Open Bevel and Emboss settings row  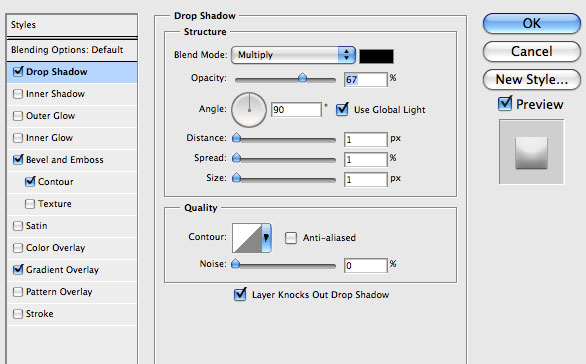click(72, 160)
